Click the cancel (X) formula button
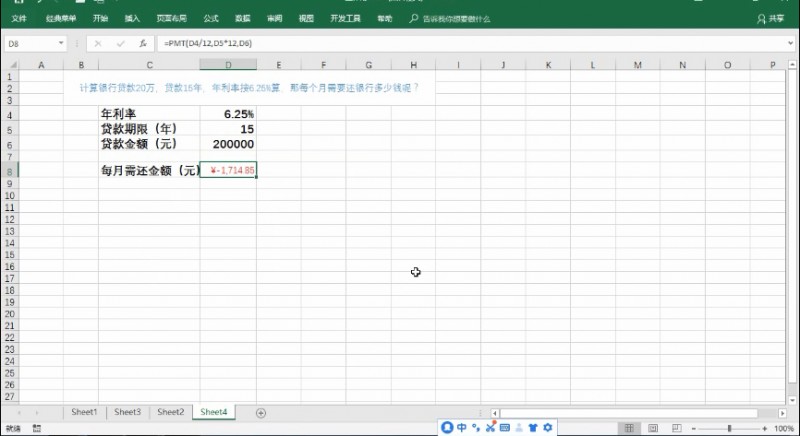The width and height of the screenshot is (800, 436). click(97, 44)
